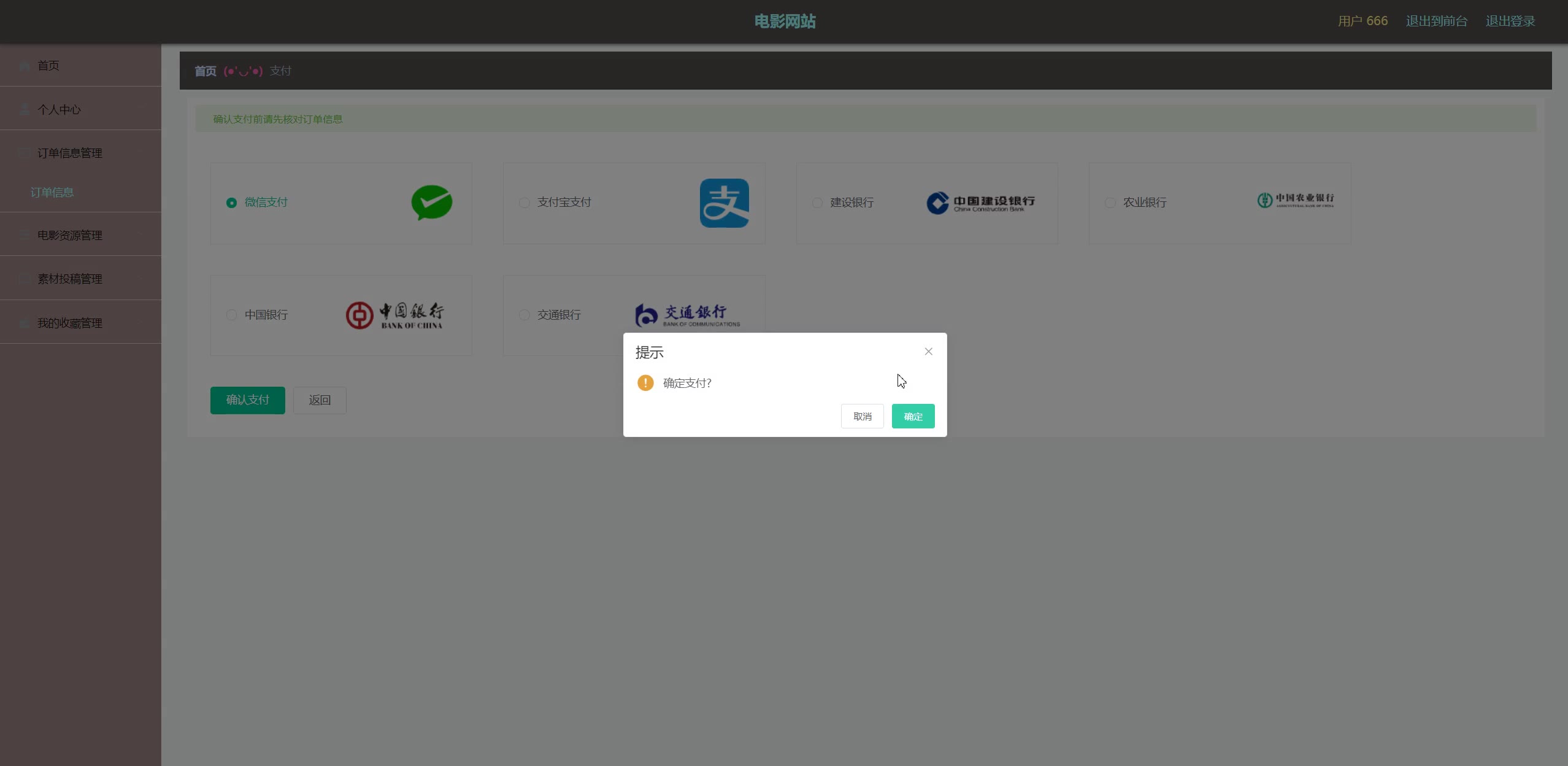Expand 电影资源管理 sidebar menu
This screenshot has width=1568, height=766.
(x=80, y=235)
